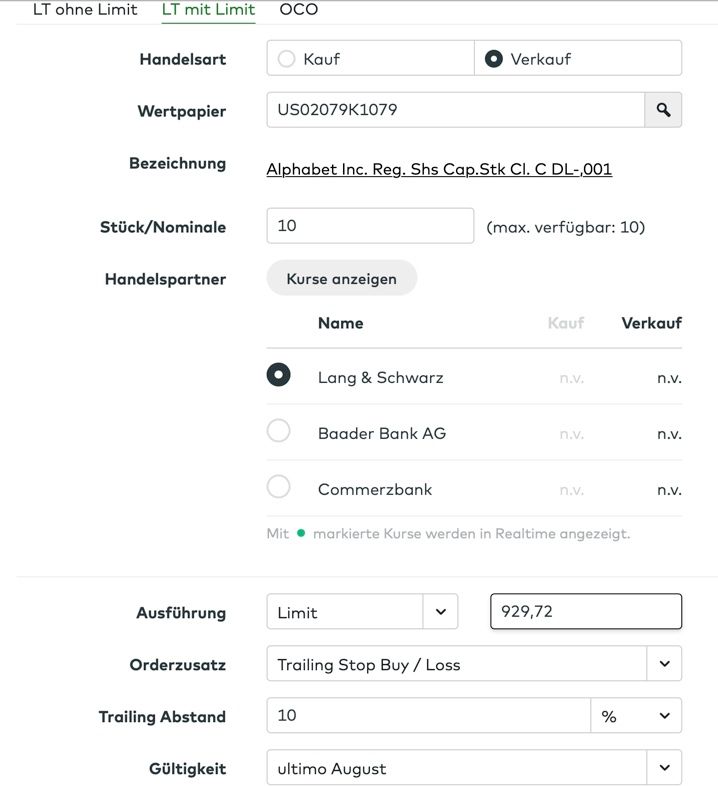The image size is (718, 786).
Task: Expand the Gültigkeit ultimo August dropdown
Action: [x=664, y=768]
